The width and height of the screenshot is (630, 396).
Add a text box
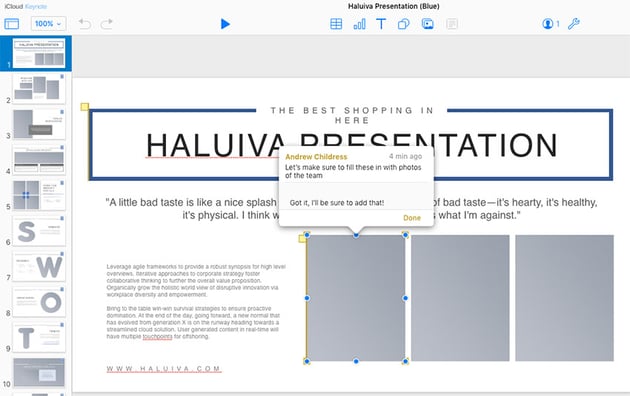pyautogui.click(x=381, y=24)
